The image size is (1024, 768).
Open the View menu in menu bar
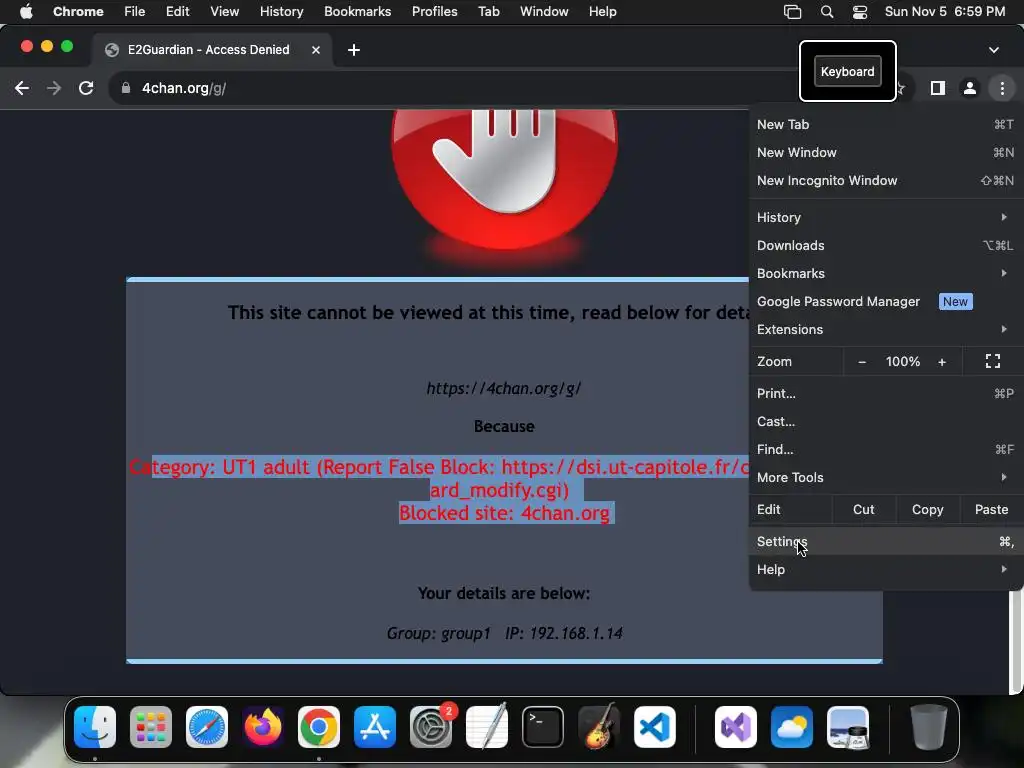click(x=224, y=12)
